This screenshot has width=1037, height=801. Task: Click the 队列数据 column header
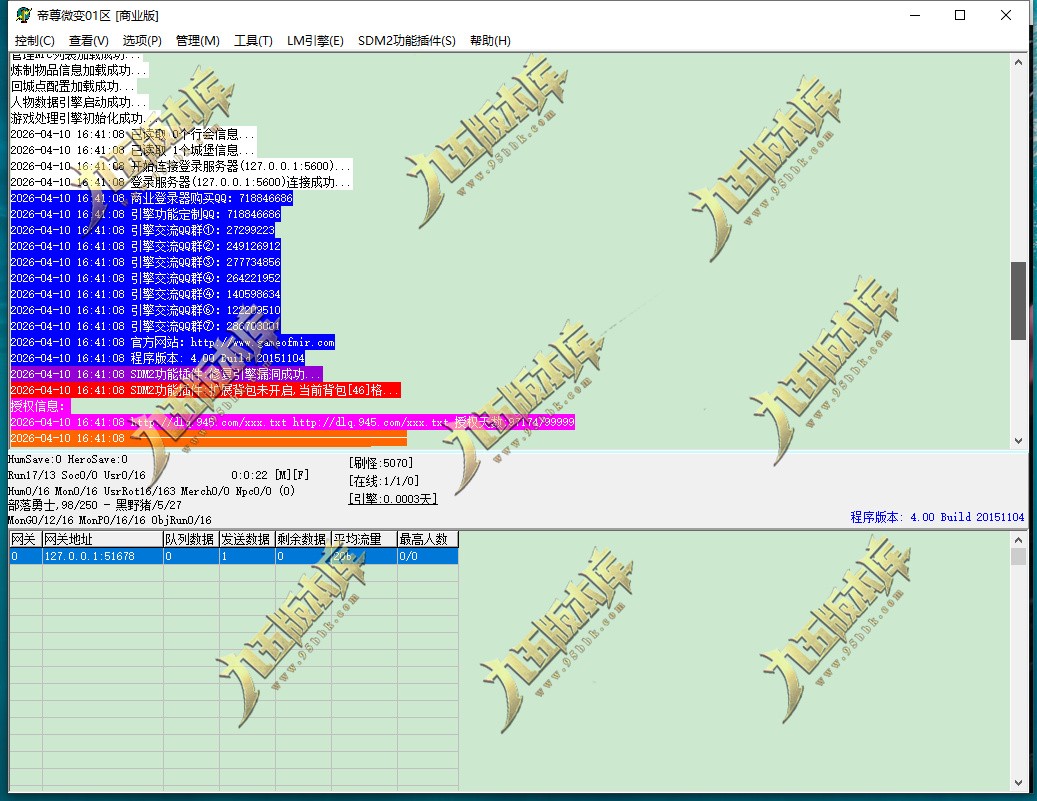coord(191,539)
